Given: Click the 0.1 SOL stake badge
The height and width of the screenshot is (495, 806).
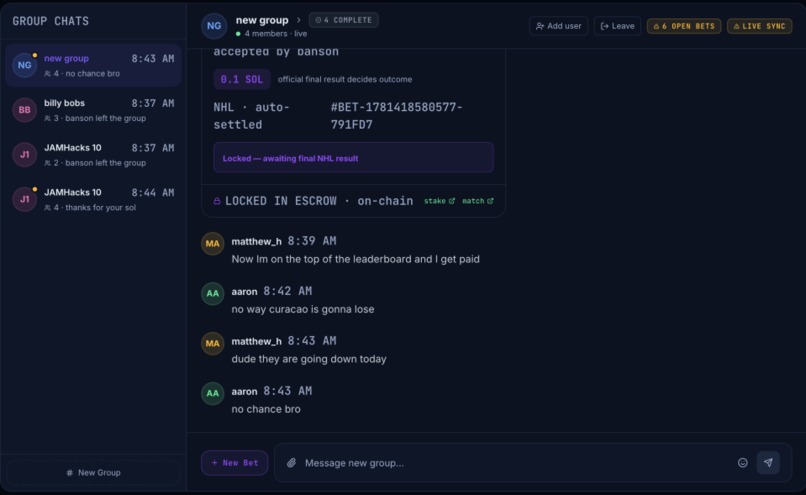Looking at the screenshot, I should tap(242, 79).
